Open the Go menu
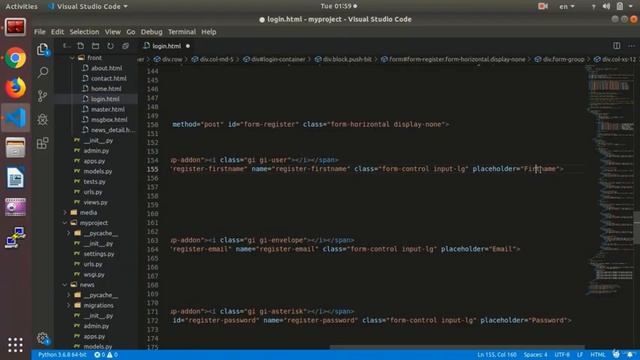Viewport: 640px width, 360px height. click(131, 32)
